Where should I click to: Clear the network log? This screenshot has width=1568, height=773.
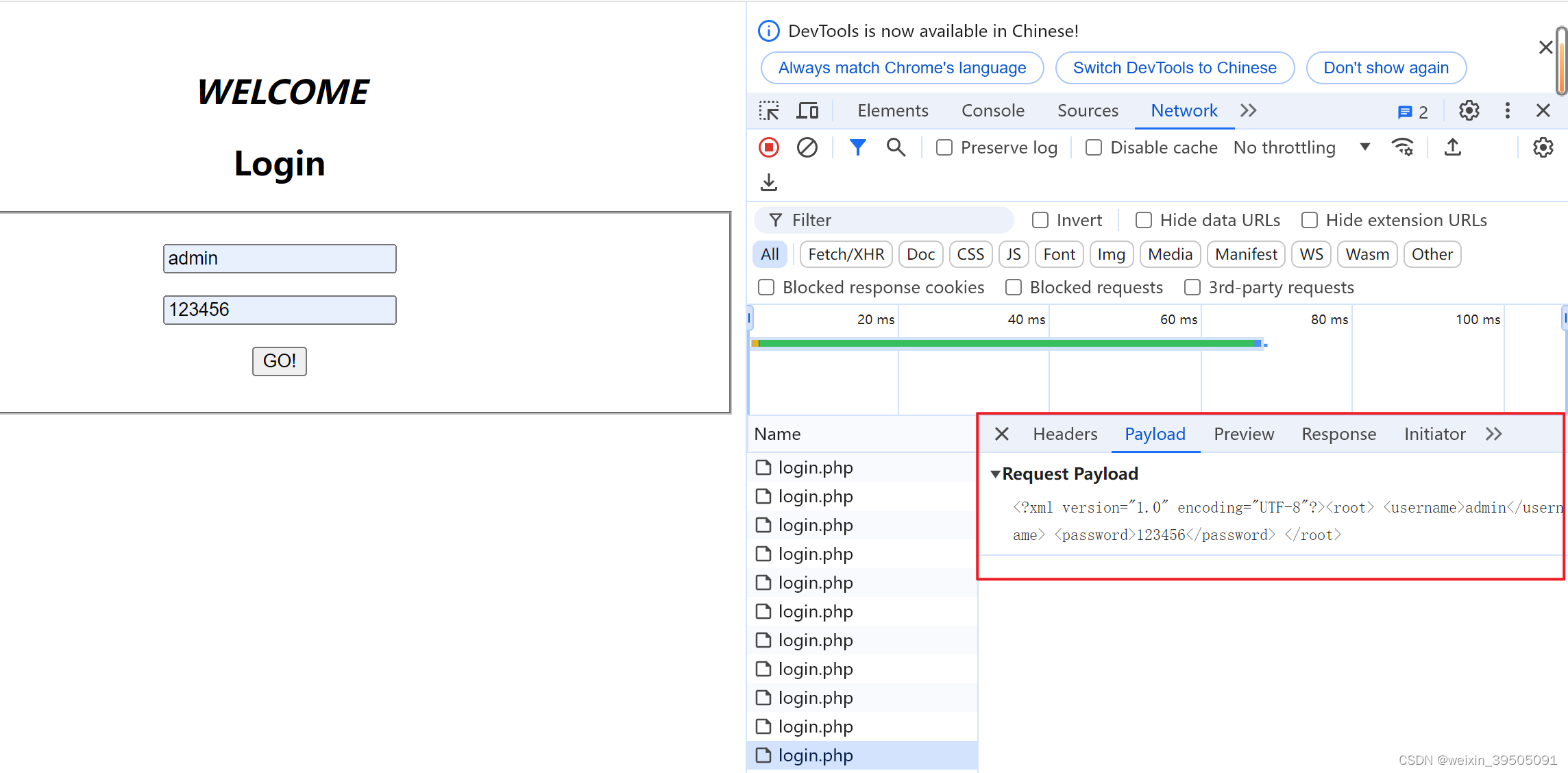point(807,147)
